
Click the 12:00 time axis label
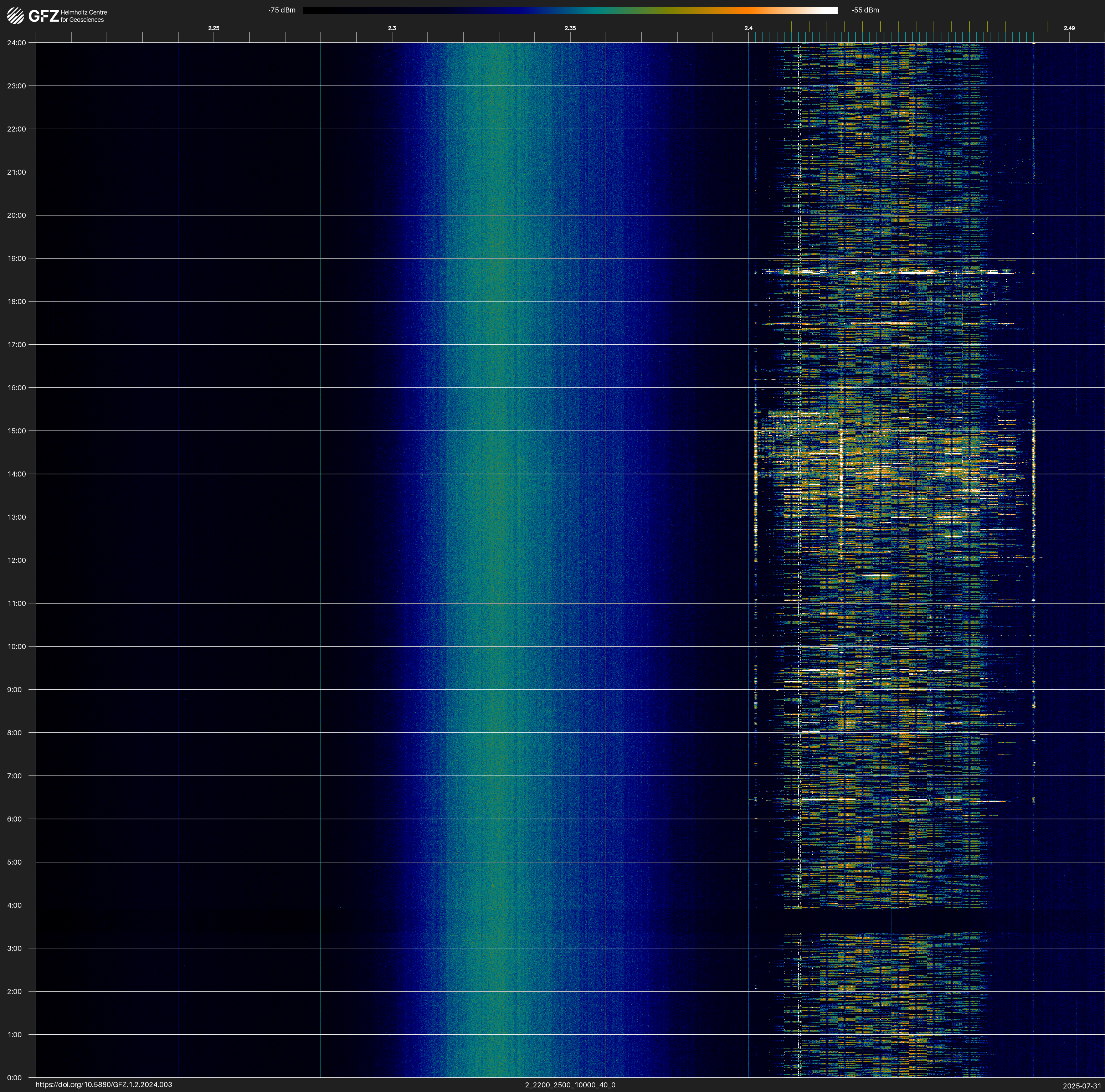tap(17, 560)
